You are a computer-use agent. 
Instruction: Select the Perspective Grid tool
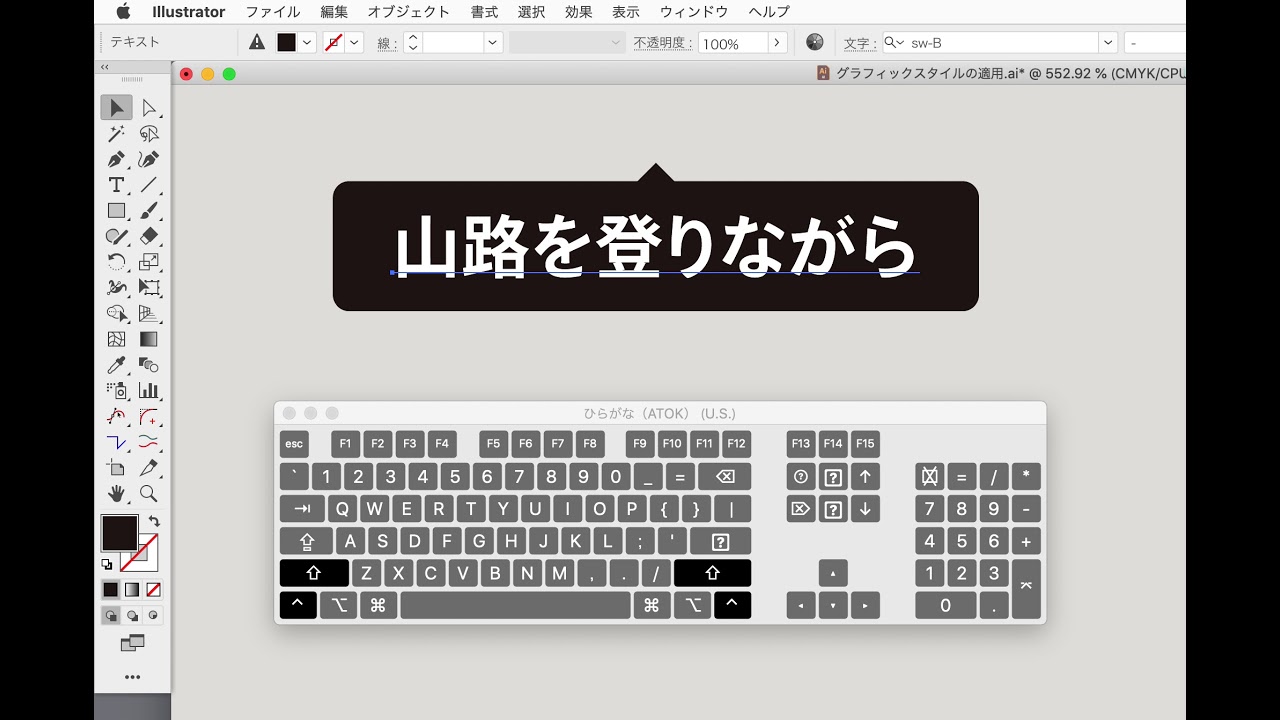(x=149, y=314)
